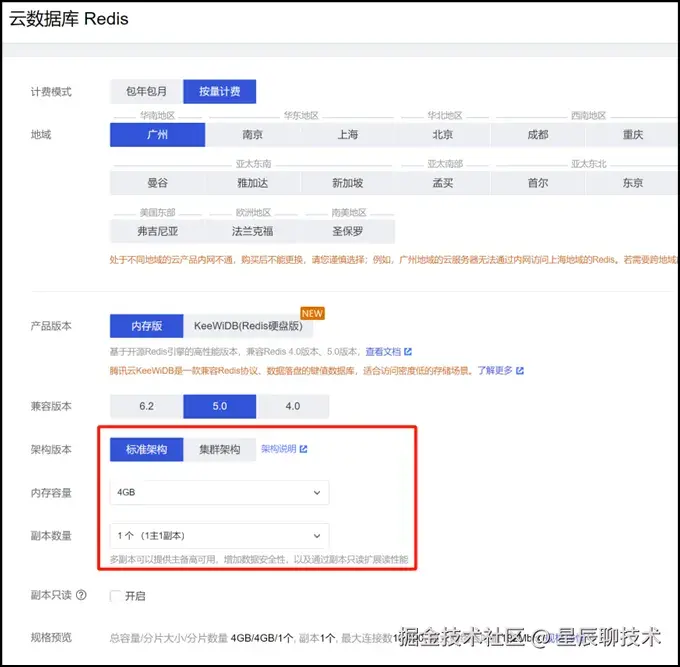Click the 云数据库 Redis page title
This screenshot has height=667, width=680.
click(69, 19)
